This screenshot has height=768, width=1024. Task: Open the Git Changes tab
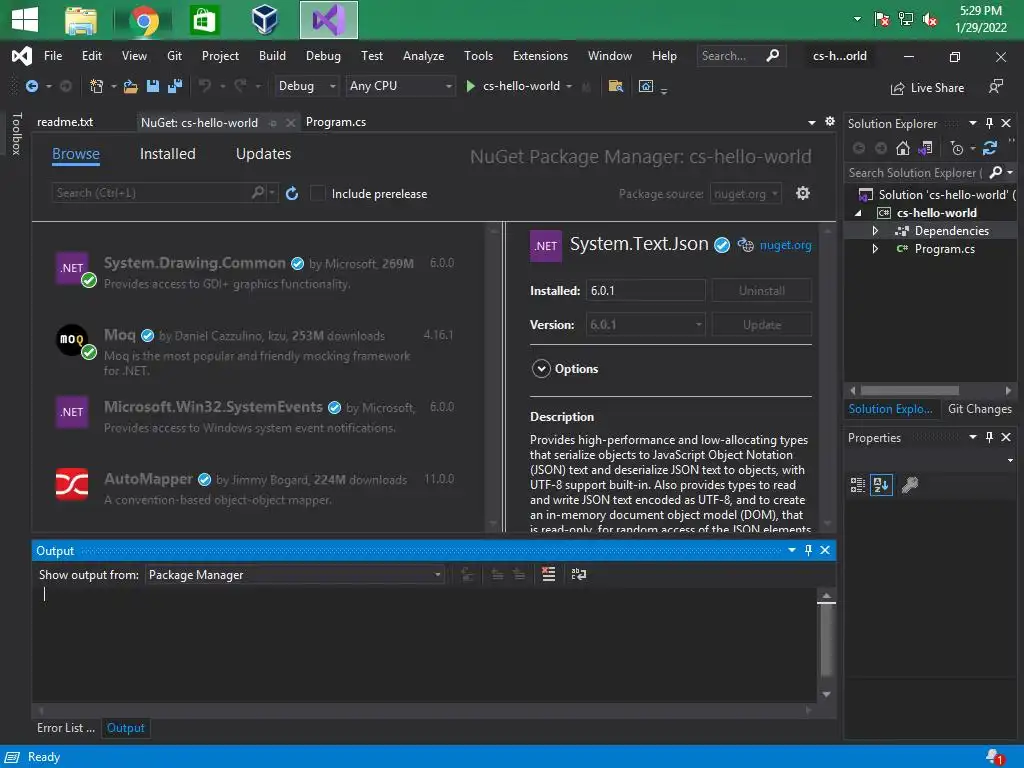tap(979, 409)
